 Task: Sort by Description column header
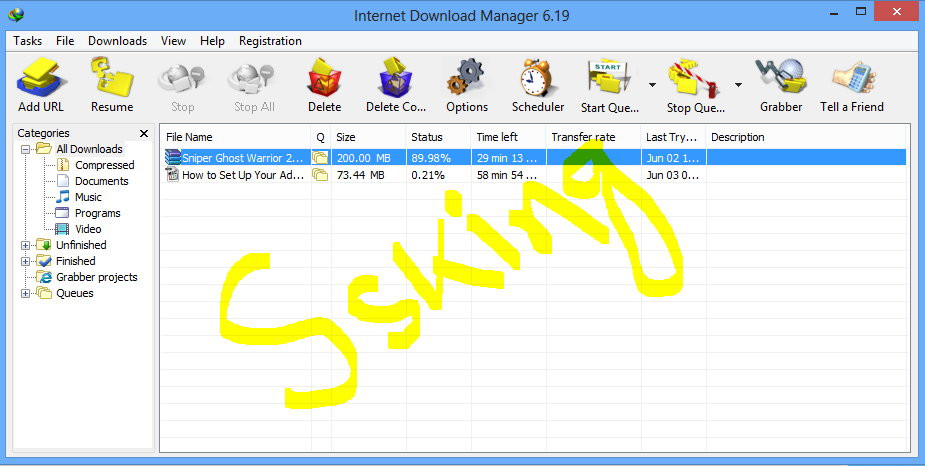click(806, 137)
